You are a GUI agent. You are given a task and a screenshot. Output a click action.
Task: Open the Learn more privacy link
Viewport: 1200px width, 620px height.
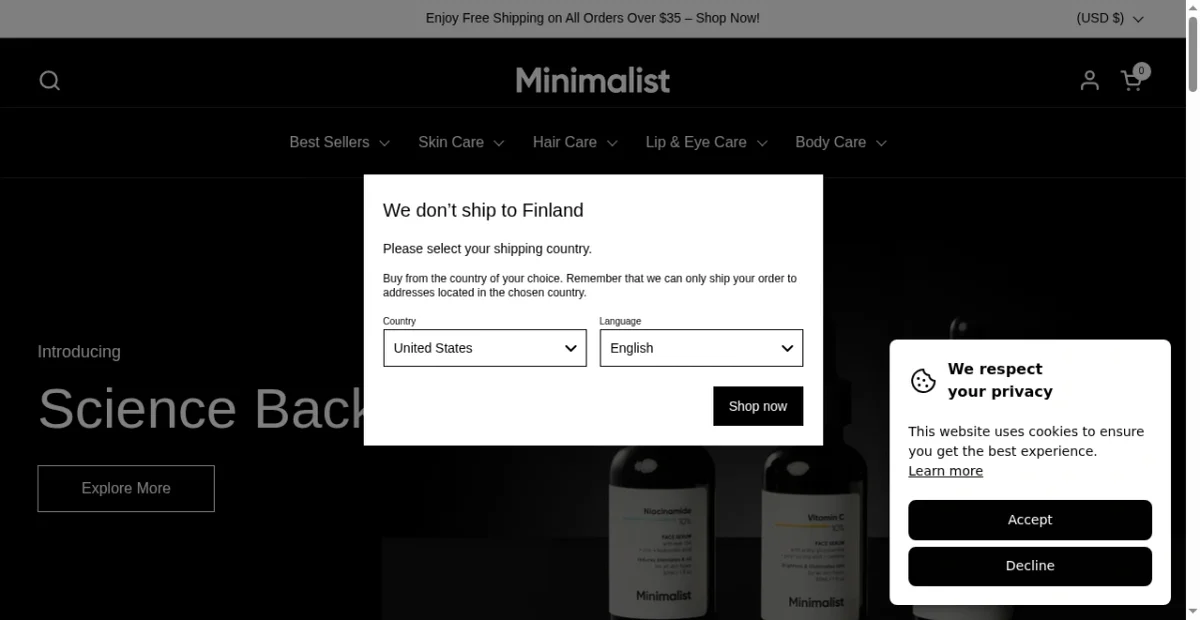945,471
